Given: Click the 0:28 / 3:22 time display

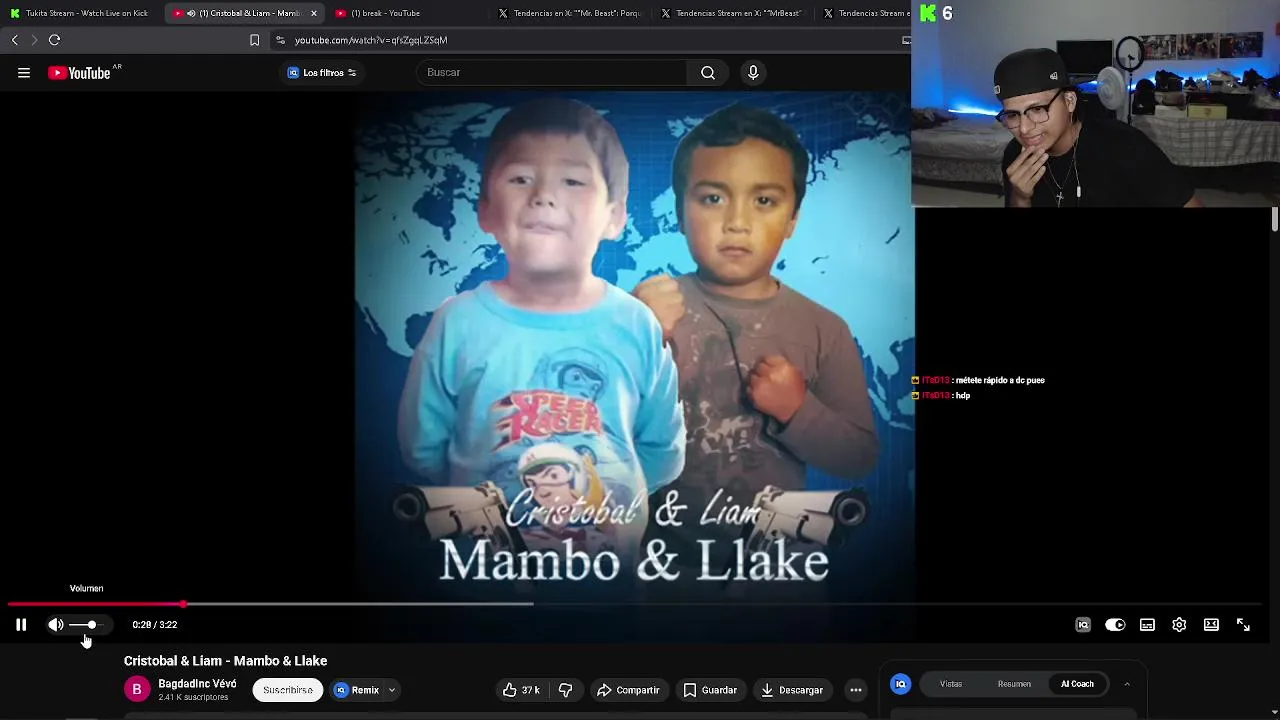Looking at the screenshot, I should tap(155, 625).
